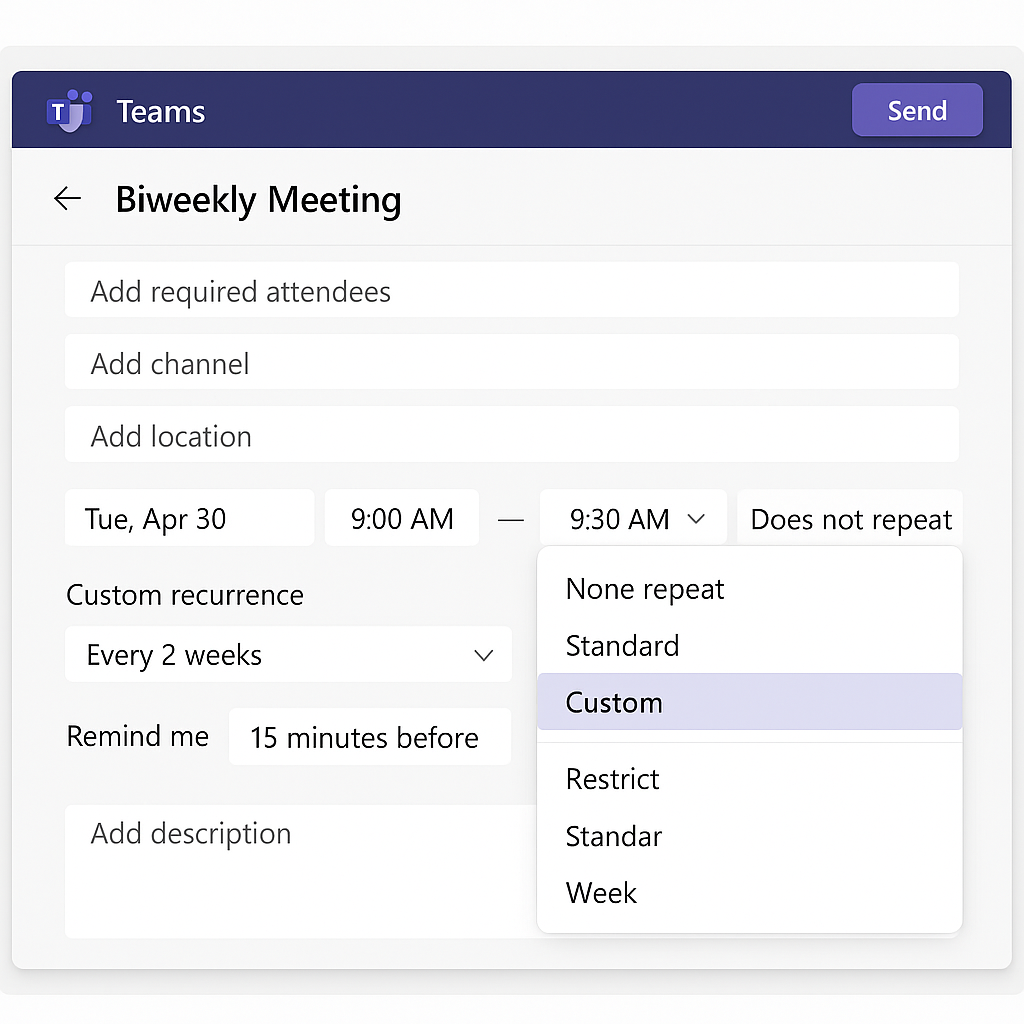
Task: Send the meeting invite
Action: click(x=917, y=110)
